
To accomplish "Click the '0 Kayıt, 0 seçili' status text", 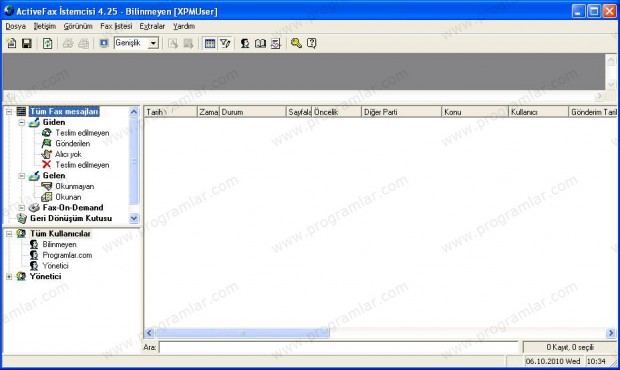I will pos(570,347).
